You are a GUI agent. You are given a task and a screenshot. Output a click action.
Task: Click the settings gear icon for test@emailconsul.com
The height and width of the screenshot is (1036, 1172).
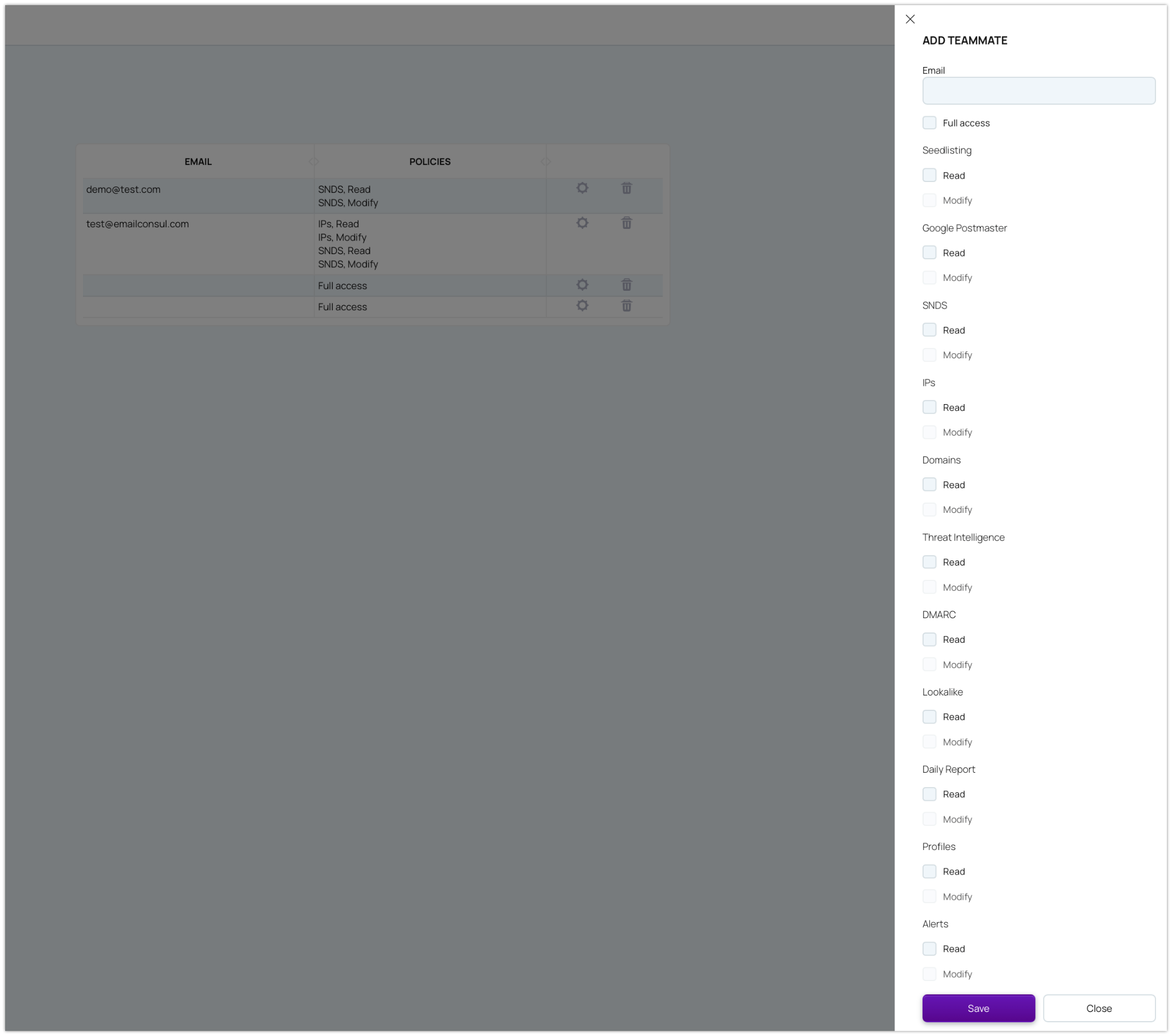(582, 223)
